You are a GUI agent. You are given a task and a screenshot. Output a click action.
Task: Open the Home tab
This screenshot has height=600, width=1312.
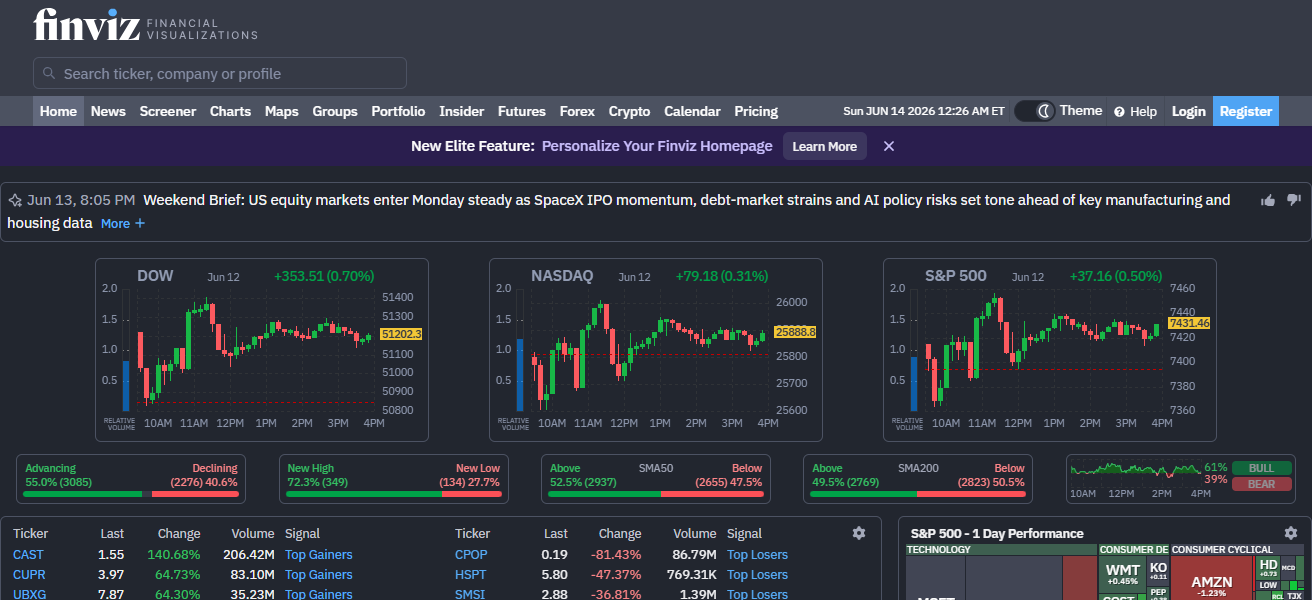tap(58, 111)
